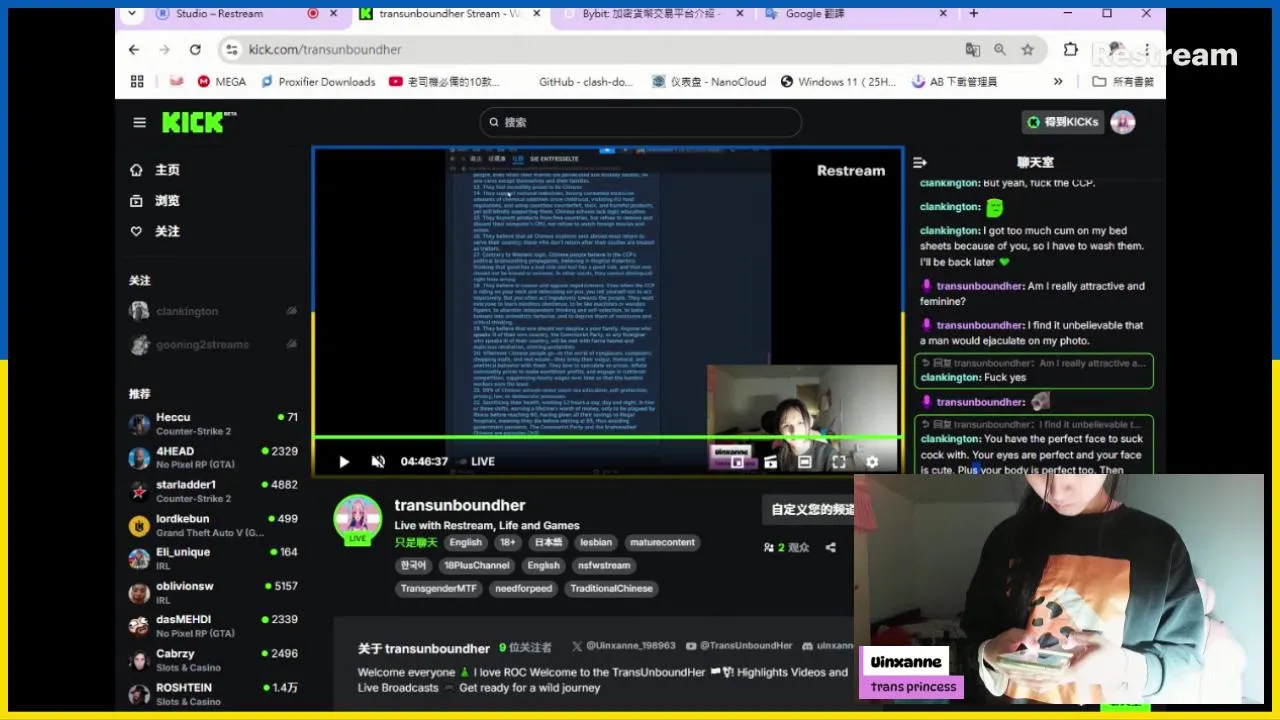Click the 得到KICKs button
The height and width of the screenshot is (720, 1280).
tap(1063, 122)
